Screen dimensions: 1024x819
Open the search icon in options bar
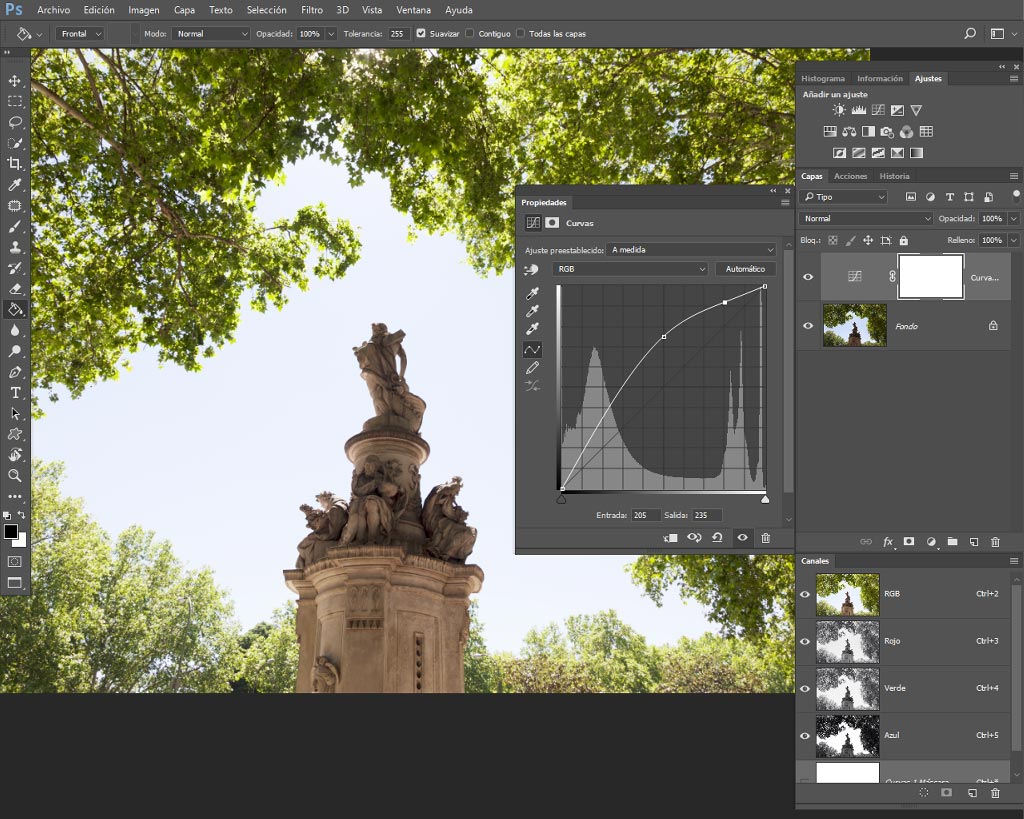(x=970, y=33)
